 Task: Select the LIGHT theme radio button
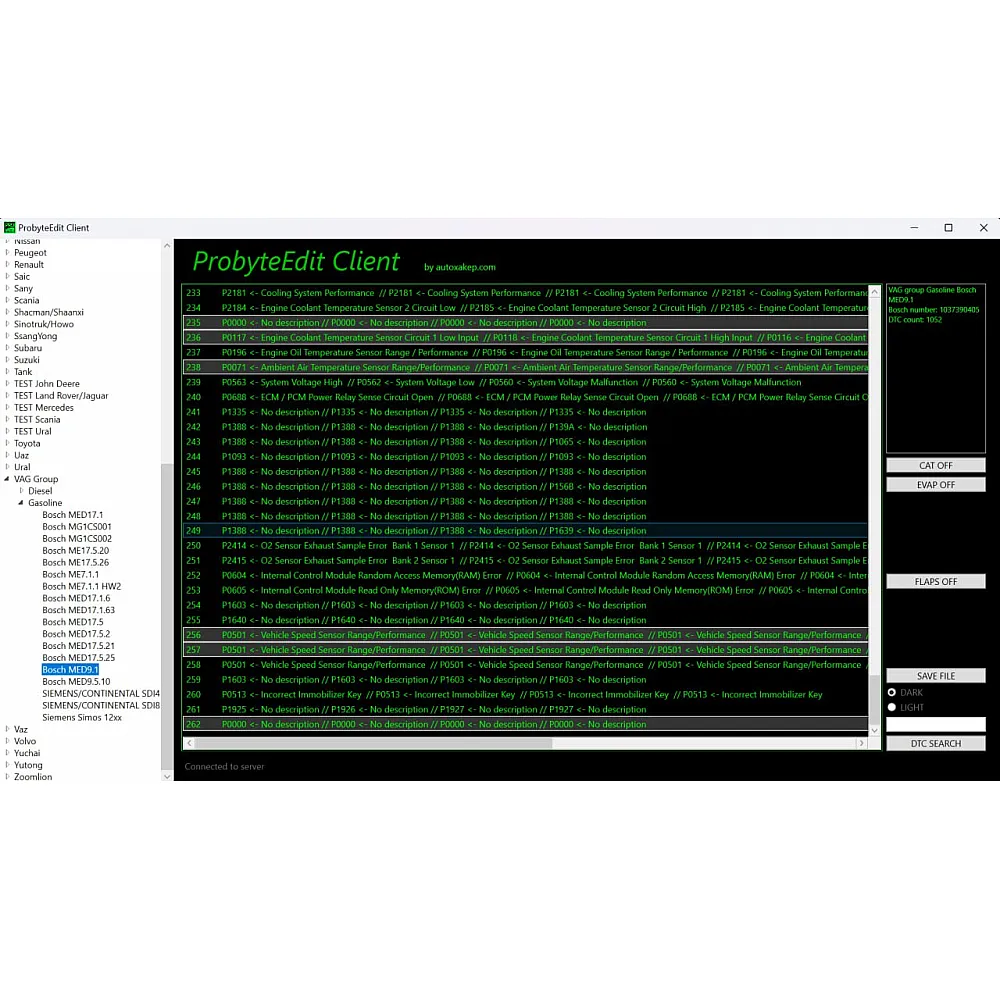pyautogui.click(x=892, y=707)
